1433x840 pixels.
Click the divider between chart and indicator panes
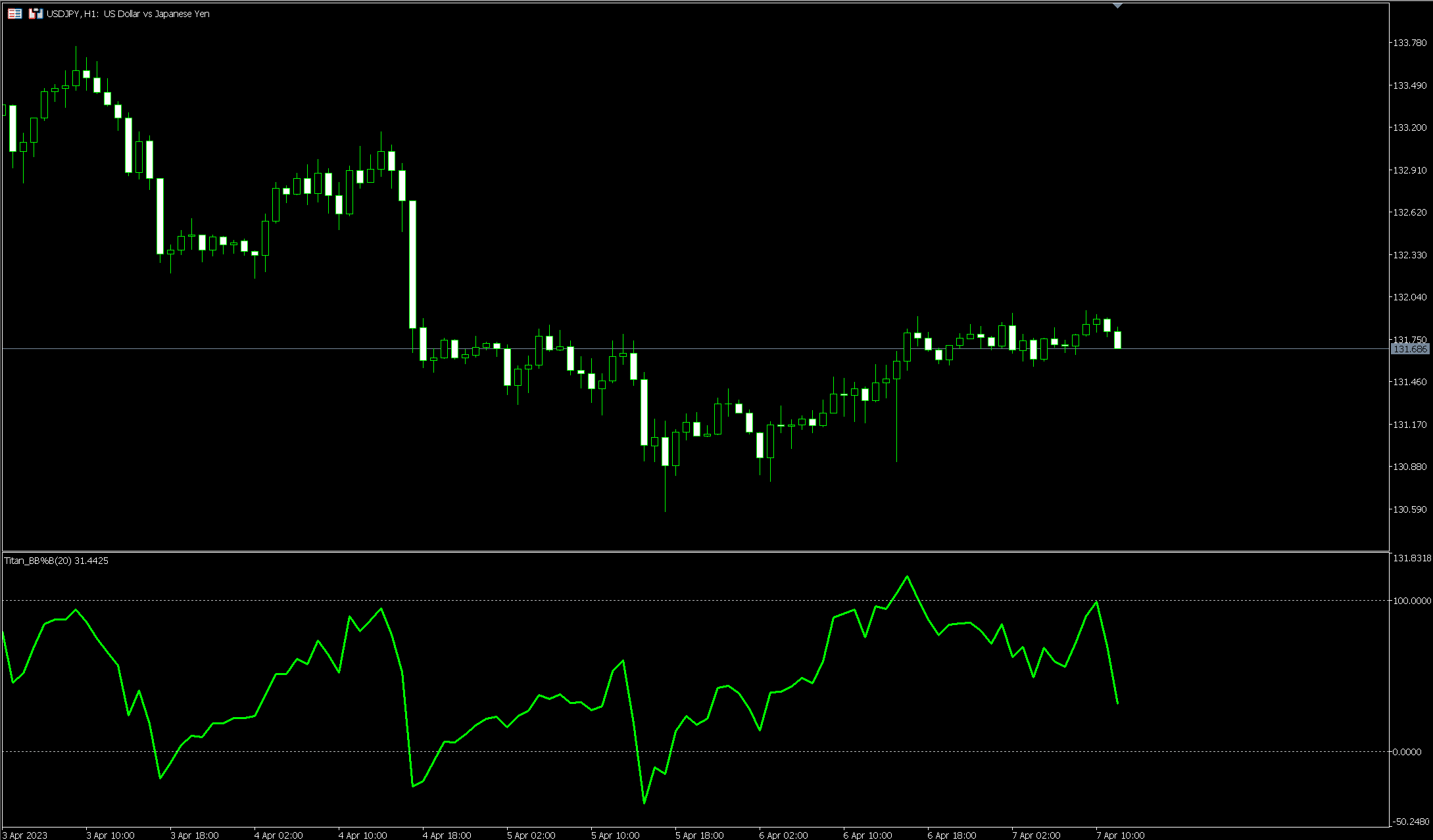tap(658, 552)
